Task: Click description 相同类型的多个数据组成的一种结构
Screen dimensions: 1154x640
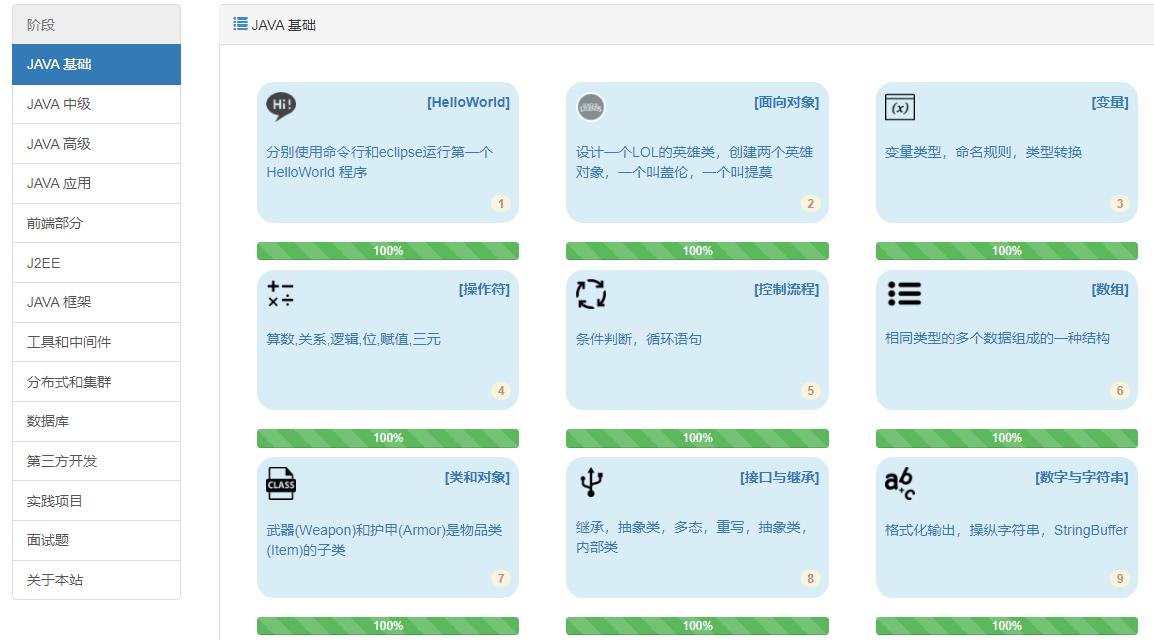Action: coord(997,338)
